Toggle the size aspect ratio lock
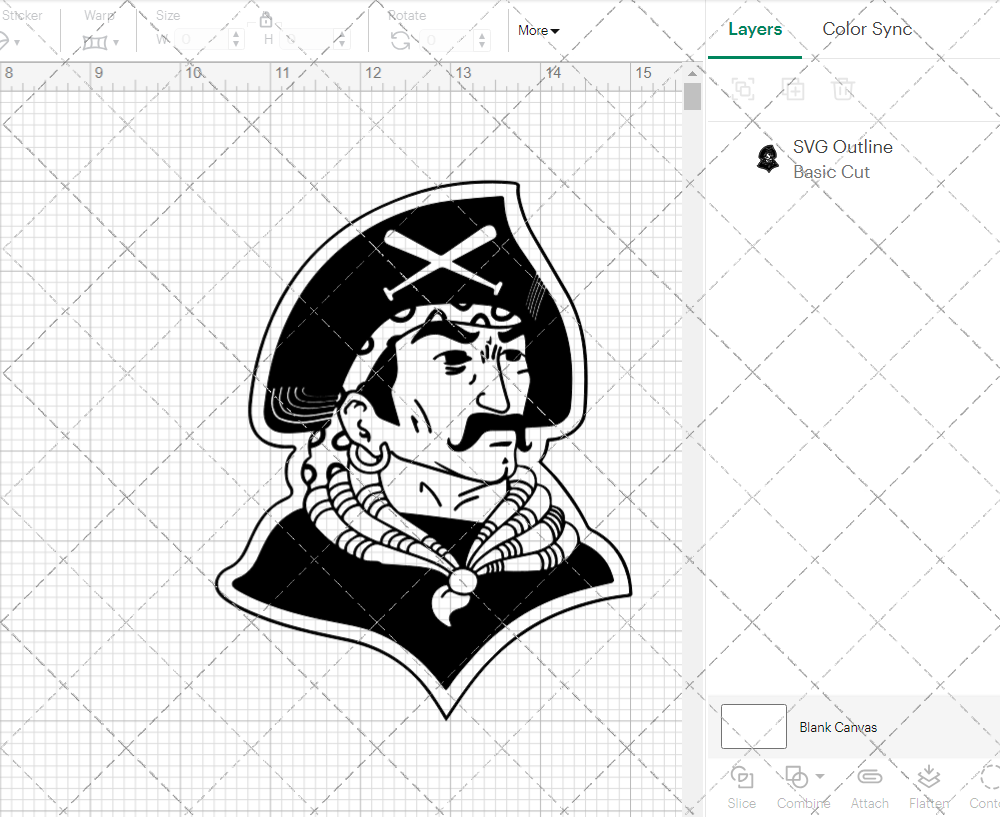The height and width of the screenshot is (817, 1000). click(x=266, y=19)
